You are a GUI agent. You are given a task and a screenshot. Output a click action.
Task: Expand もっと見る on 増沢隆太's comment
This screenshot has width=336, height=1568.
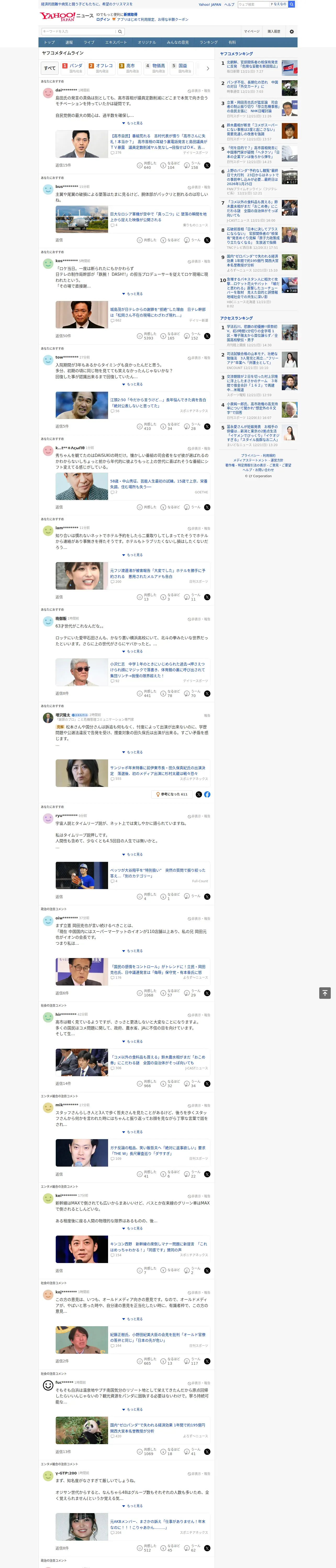[x=132, y=752]
